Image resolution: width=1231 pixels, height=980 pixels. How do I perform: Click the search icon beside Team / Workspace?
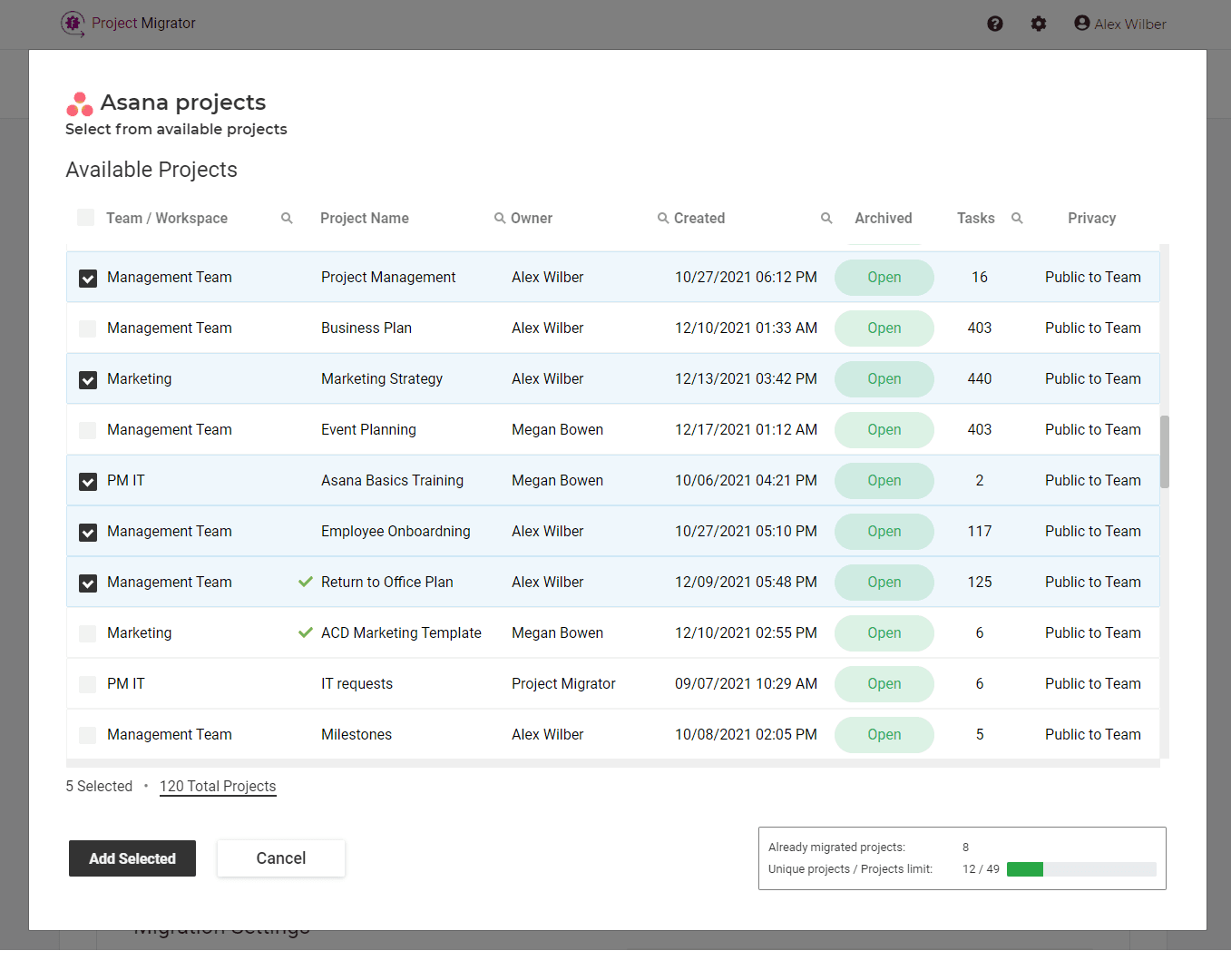(287, 218)
